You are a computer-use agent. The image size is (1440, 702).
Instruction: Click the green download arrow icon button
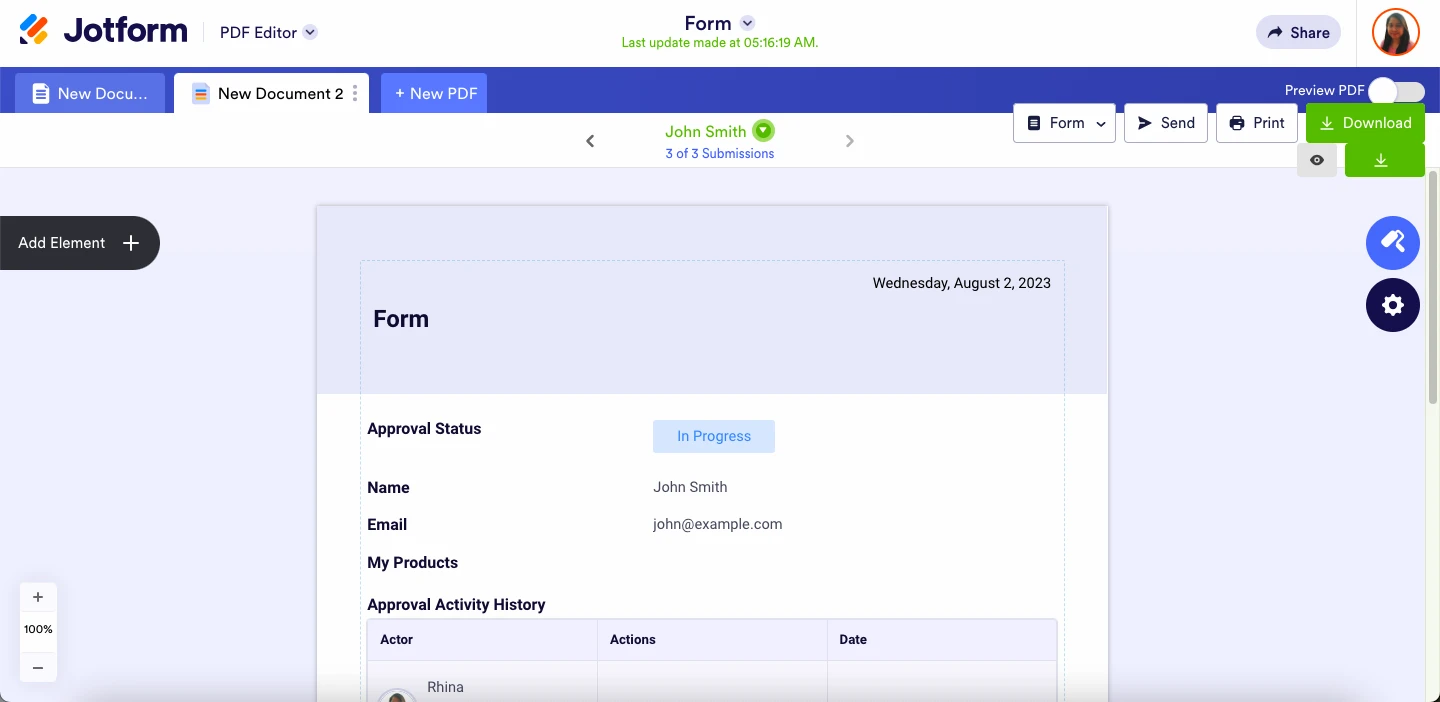[x=1384, y=160]
